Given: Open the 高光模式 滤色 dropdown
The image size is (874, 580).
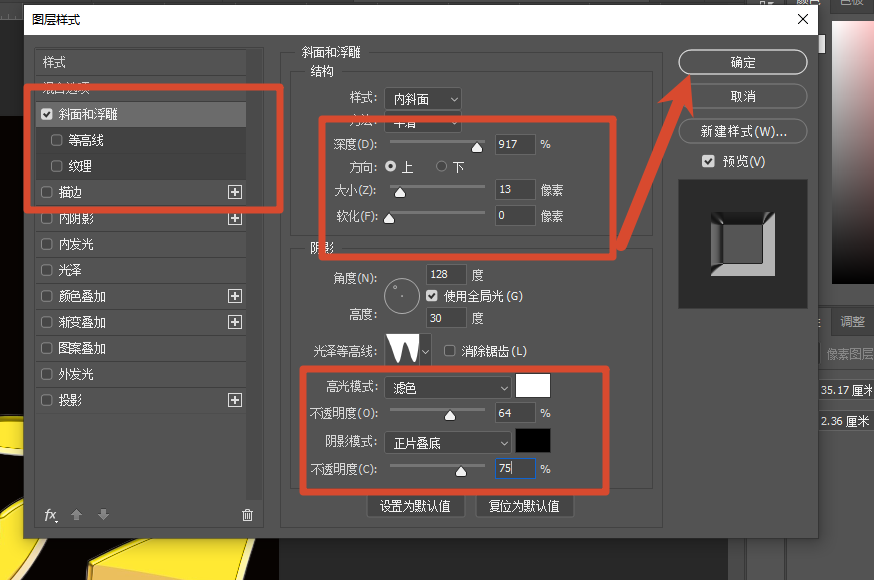Looking at the screenshot, I should click(448, 387).
